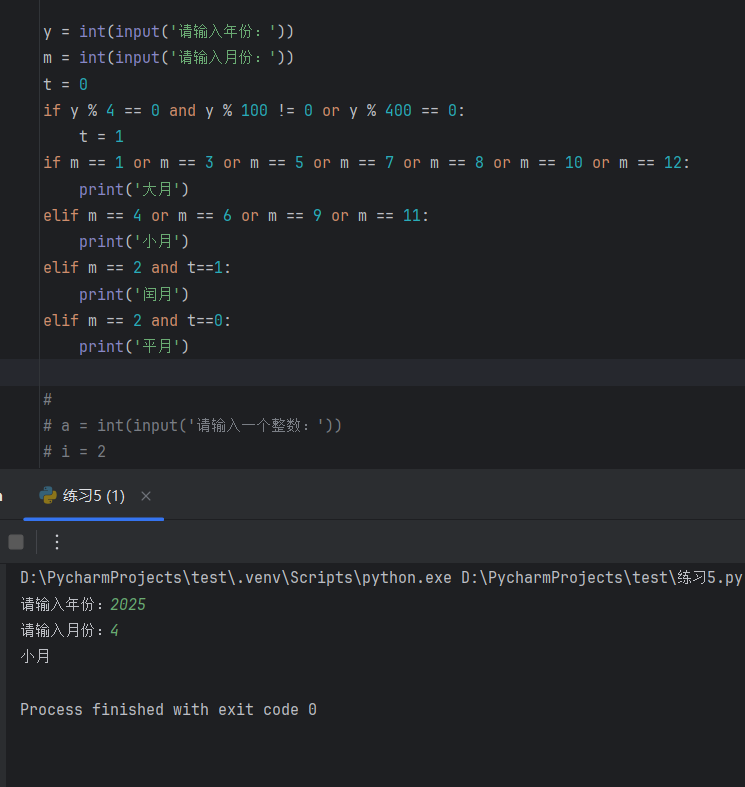Click the print('大月') statement

[x=134, y=189]
